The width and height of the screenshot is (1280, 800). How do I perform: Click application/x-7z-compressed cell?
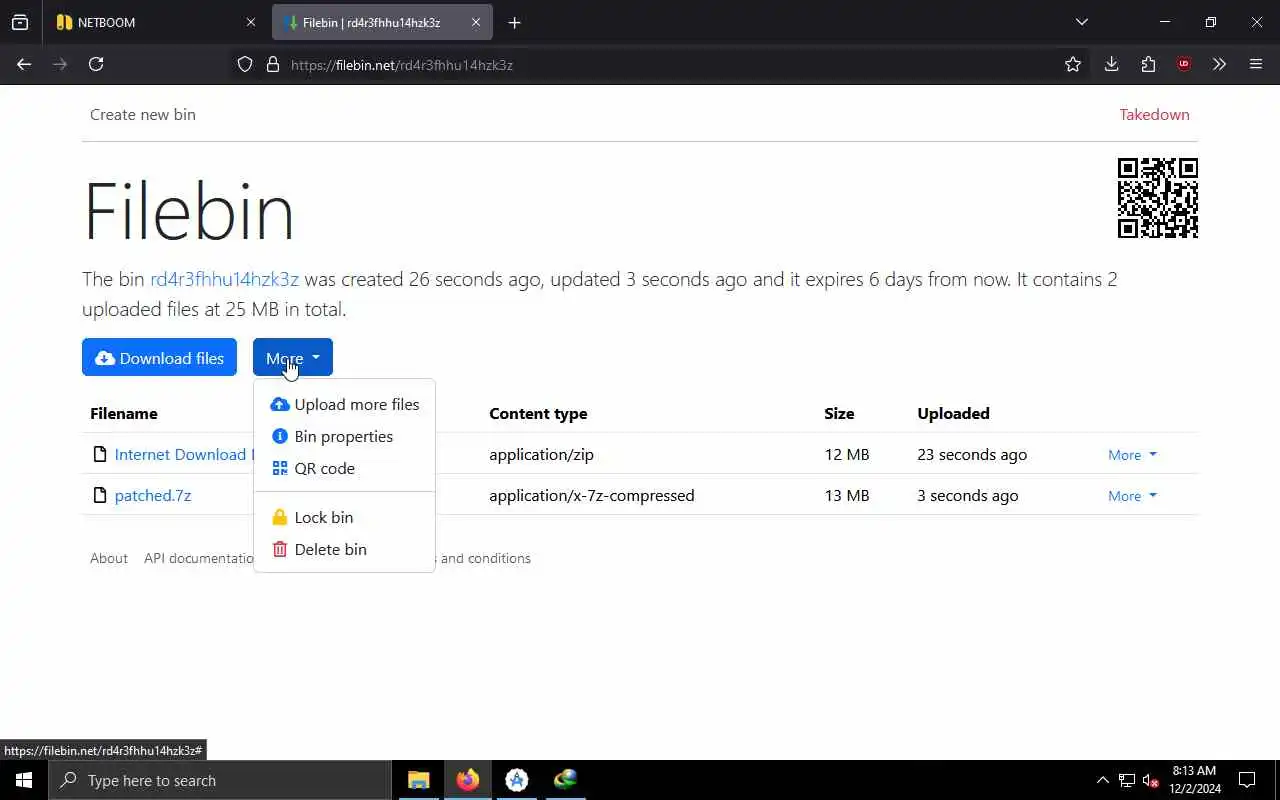[x=592, y=495]
